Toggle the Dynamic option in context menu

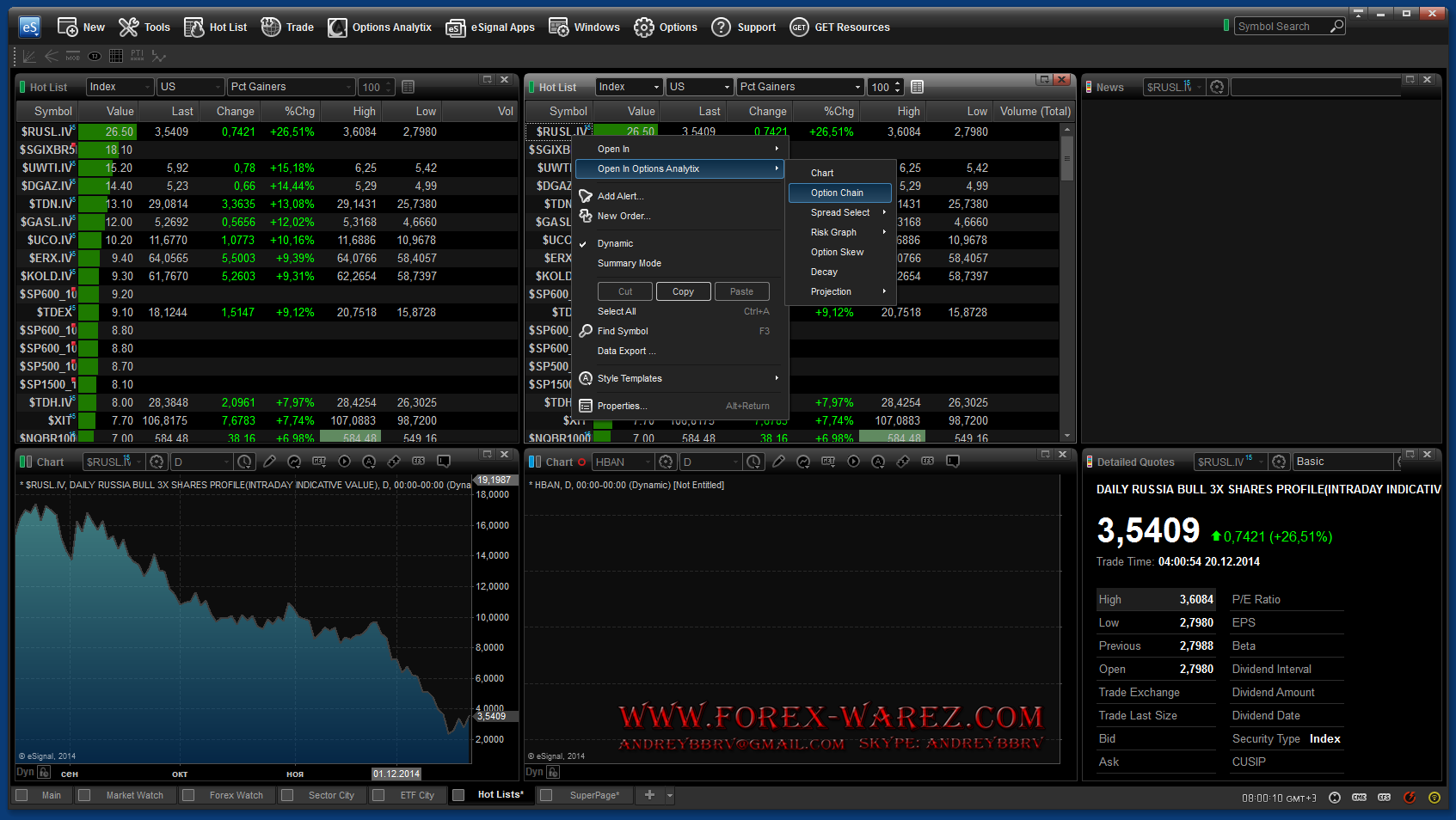click(615, 244)
